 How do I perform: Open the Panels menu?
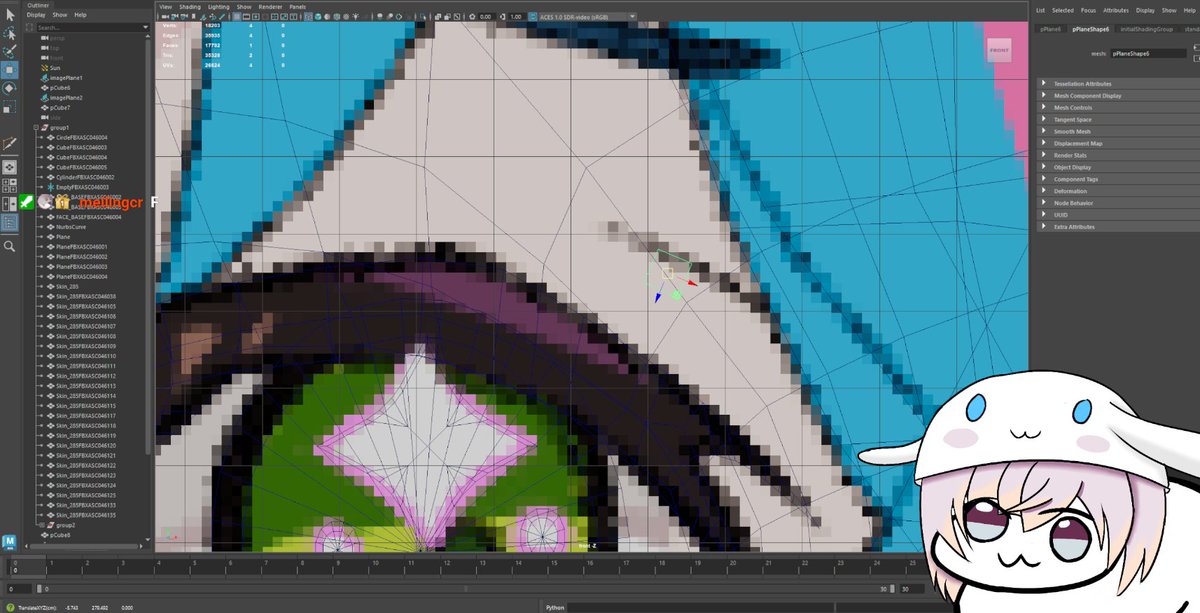tap(297, 7)
